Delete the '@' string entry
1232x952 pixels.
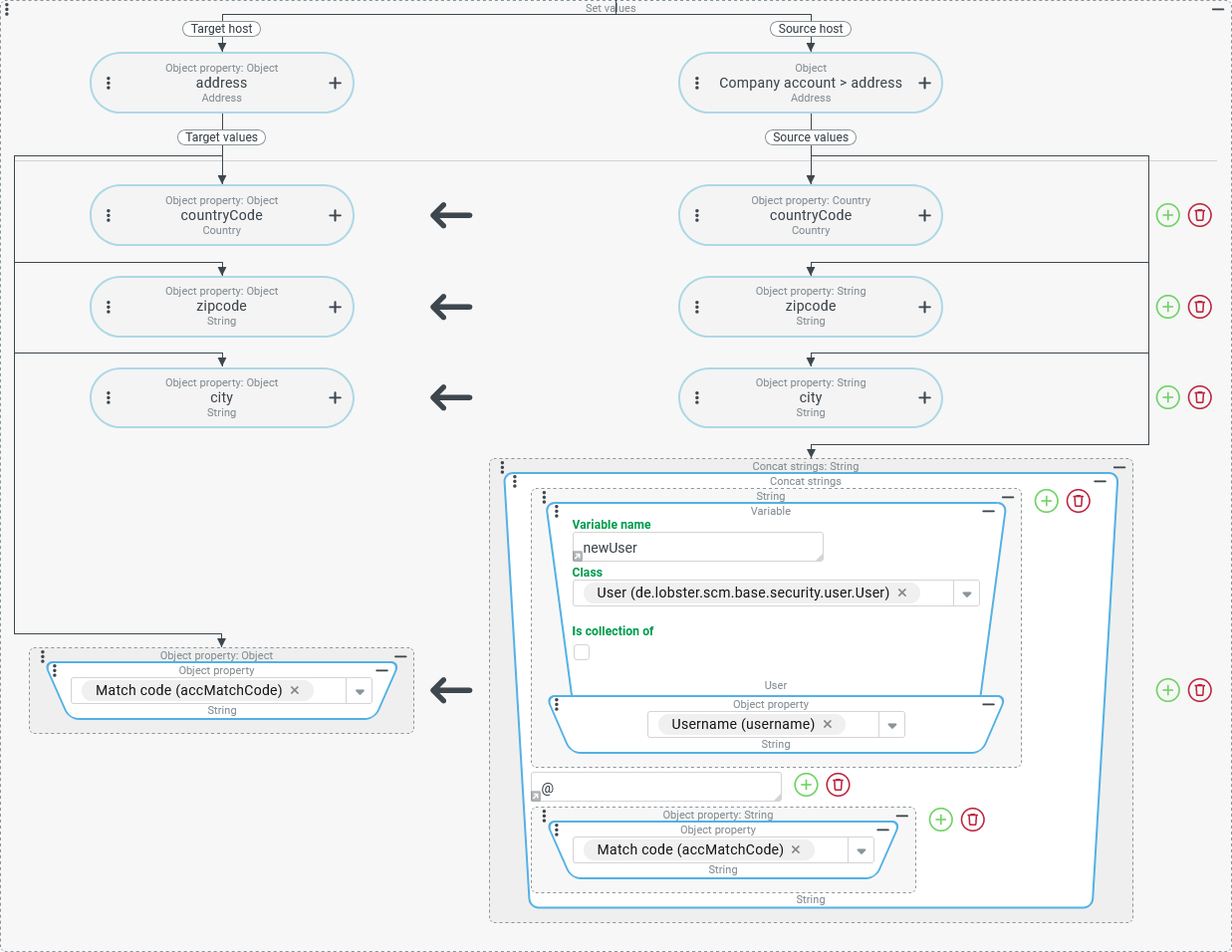839,785
